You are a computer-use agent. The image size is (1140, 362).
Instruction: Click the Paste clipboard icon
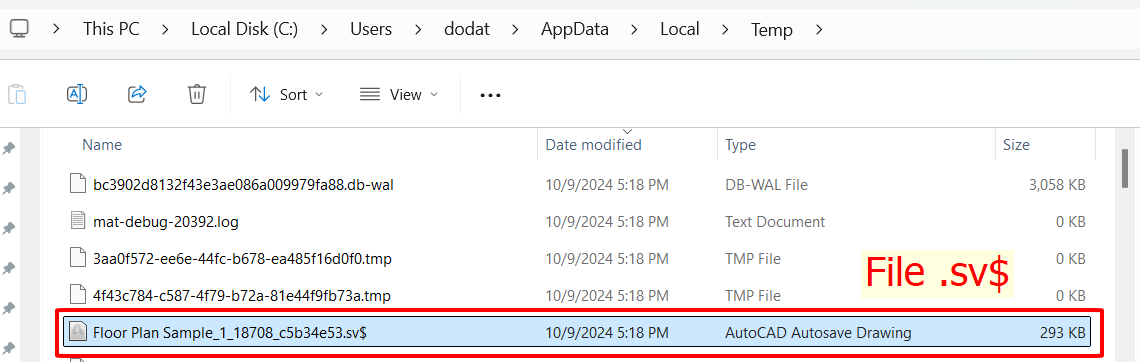[17, 94]
